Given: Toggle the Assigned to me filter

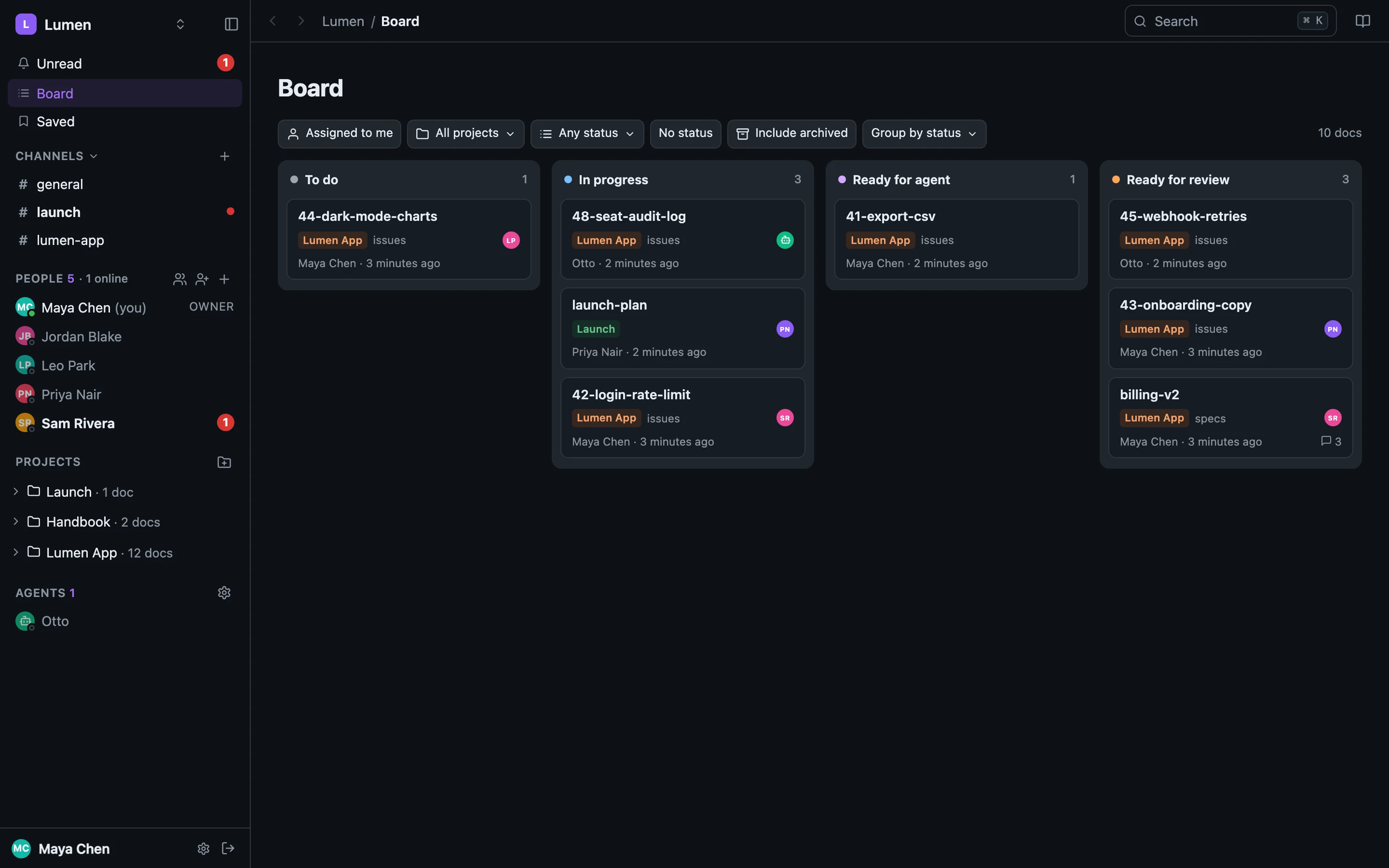Looking at the screenshot, I should (x=339, y=133).
